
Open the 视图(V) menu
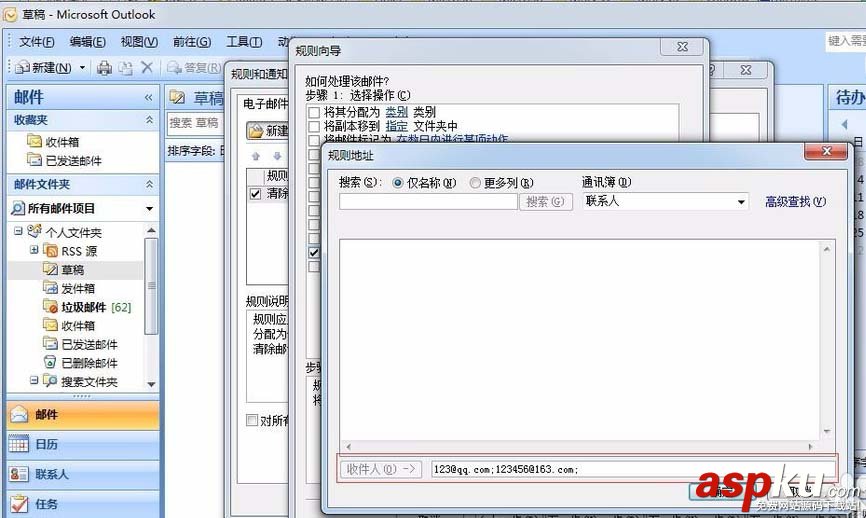coord(139,42)
